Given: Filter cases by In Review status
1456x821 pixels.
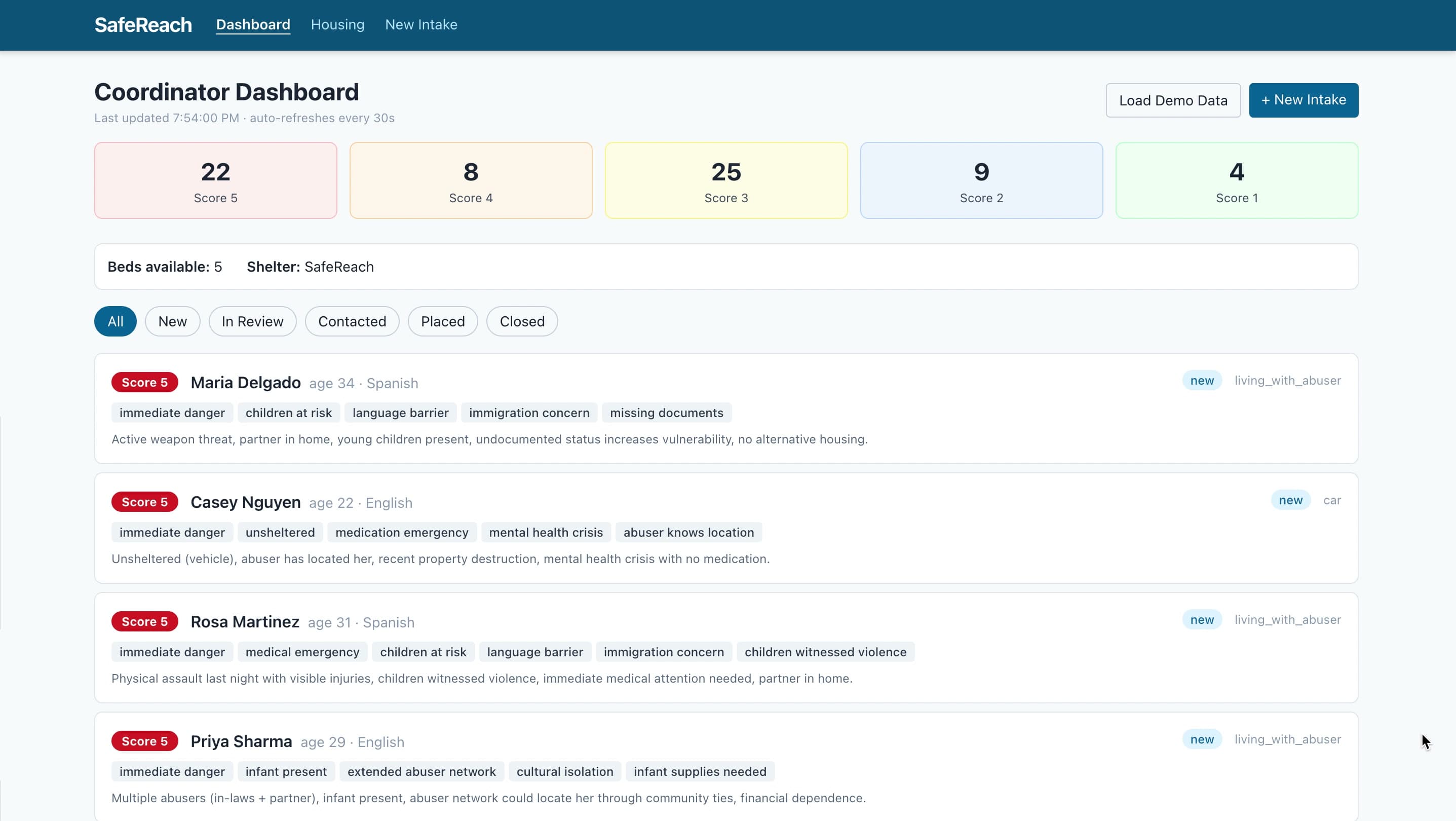Looking at the screenshot, I should [x=252, y=321].
